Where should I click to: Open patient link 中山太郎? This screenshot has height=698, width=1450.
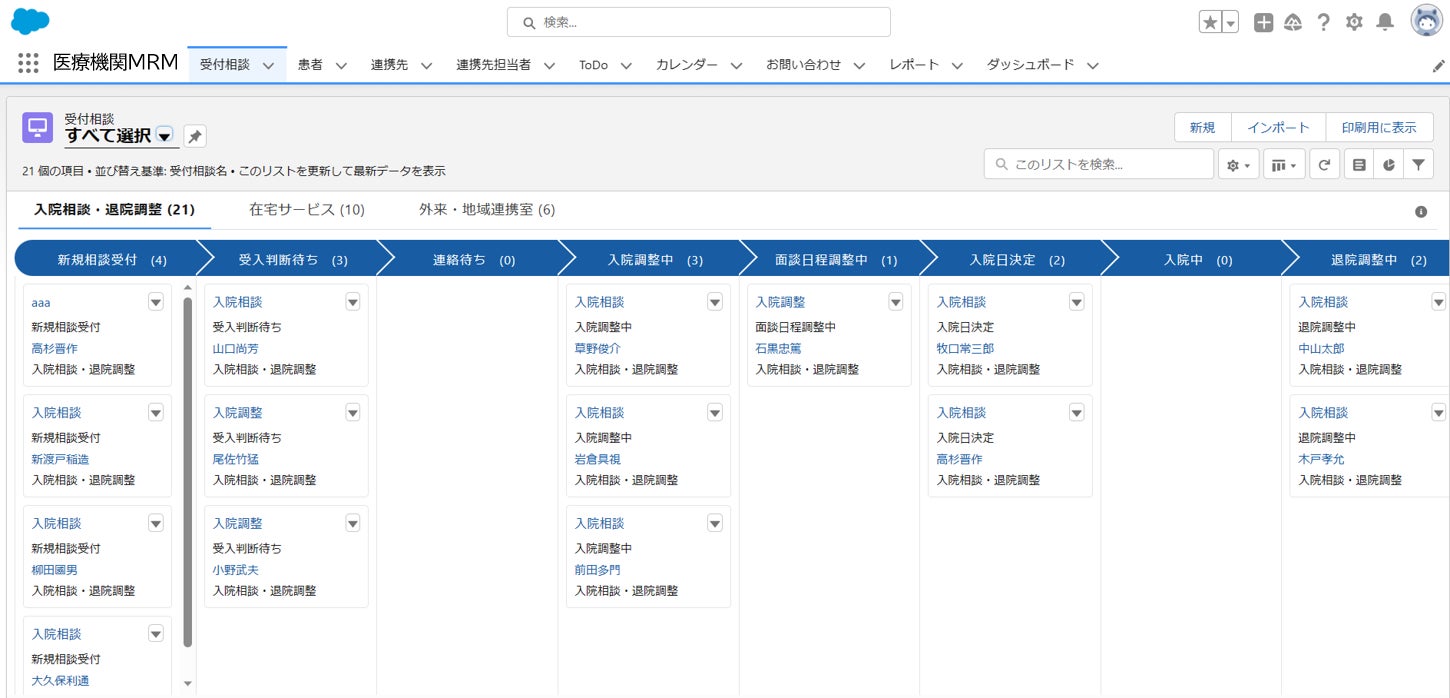click(x=1321, y=349)
